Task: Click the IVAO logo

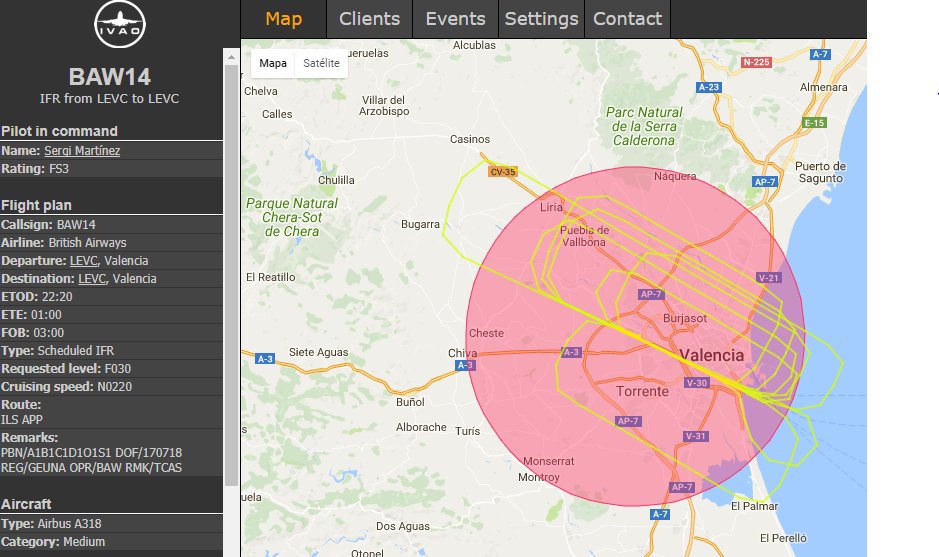Action: [x=120, y=24]
